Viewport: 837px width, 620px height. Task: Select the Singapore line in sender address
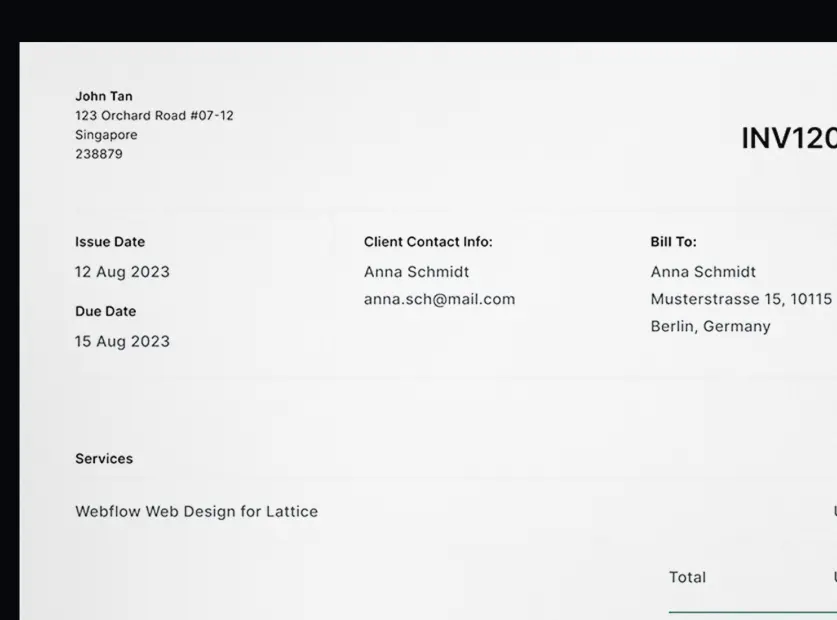106,134
